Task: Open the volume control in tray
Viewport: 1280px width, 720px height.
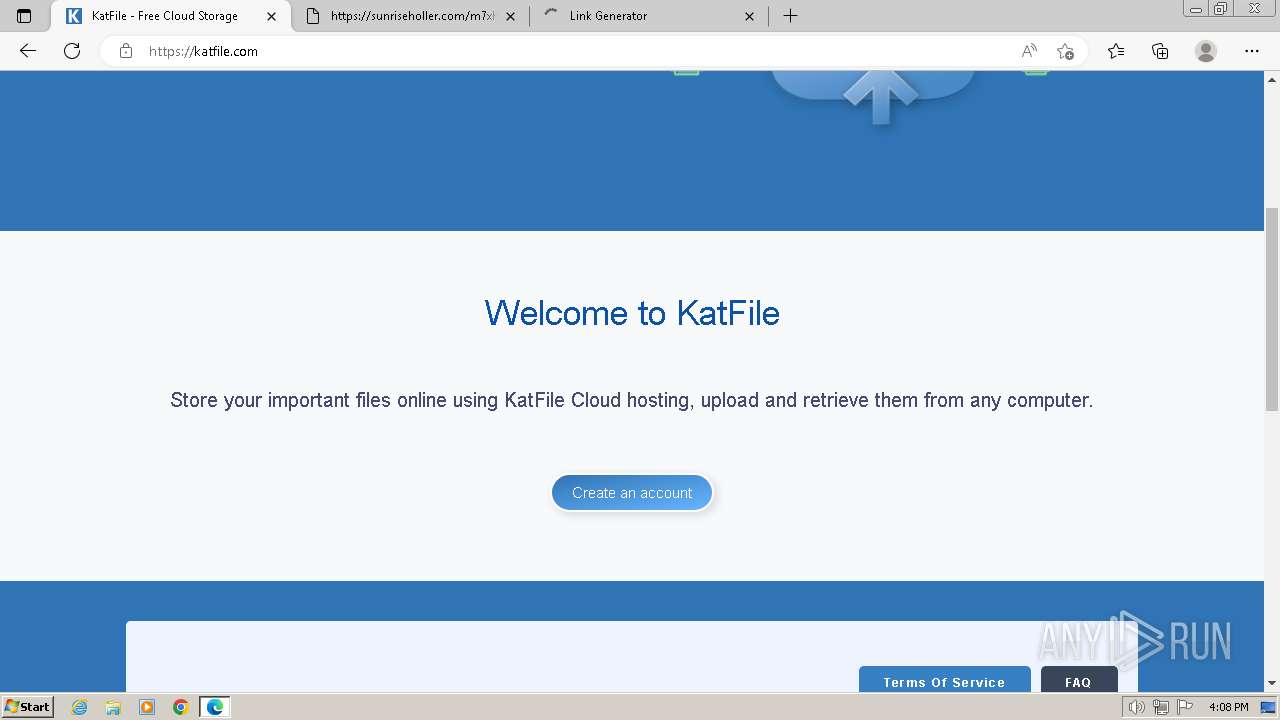Action: tap(1136, 707)
